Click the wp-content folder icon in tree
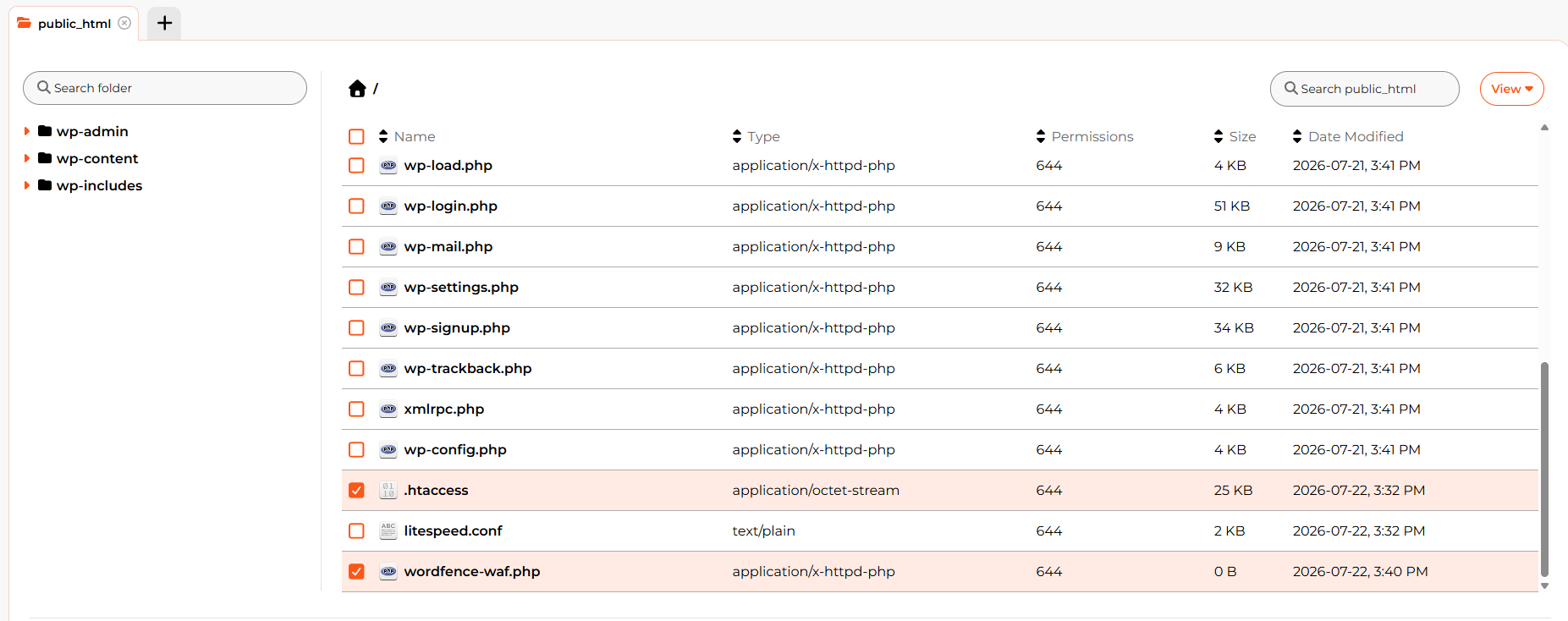This screenshot has height=621, width=1568. [x=45, y=158]
